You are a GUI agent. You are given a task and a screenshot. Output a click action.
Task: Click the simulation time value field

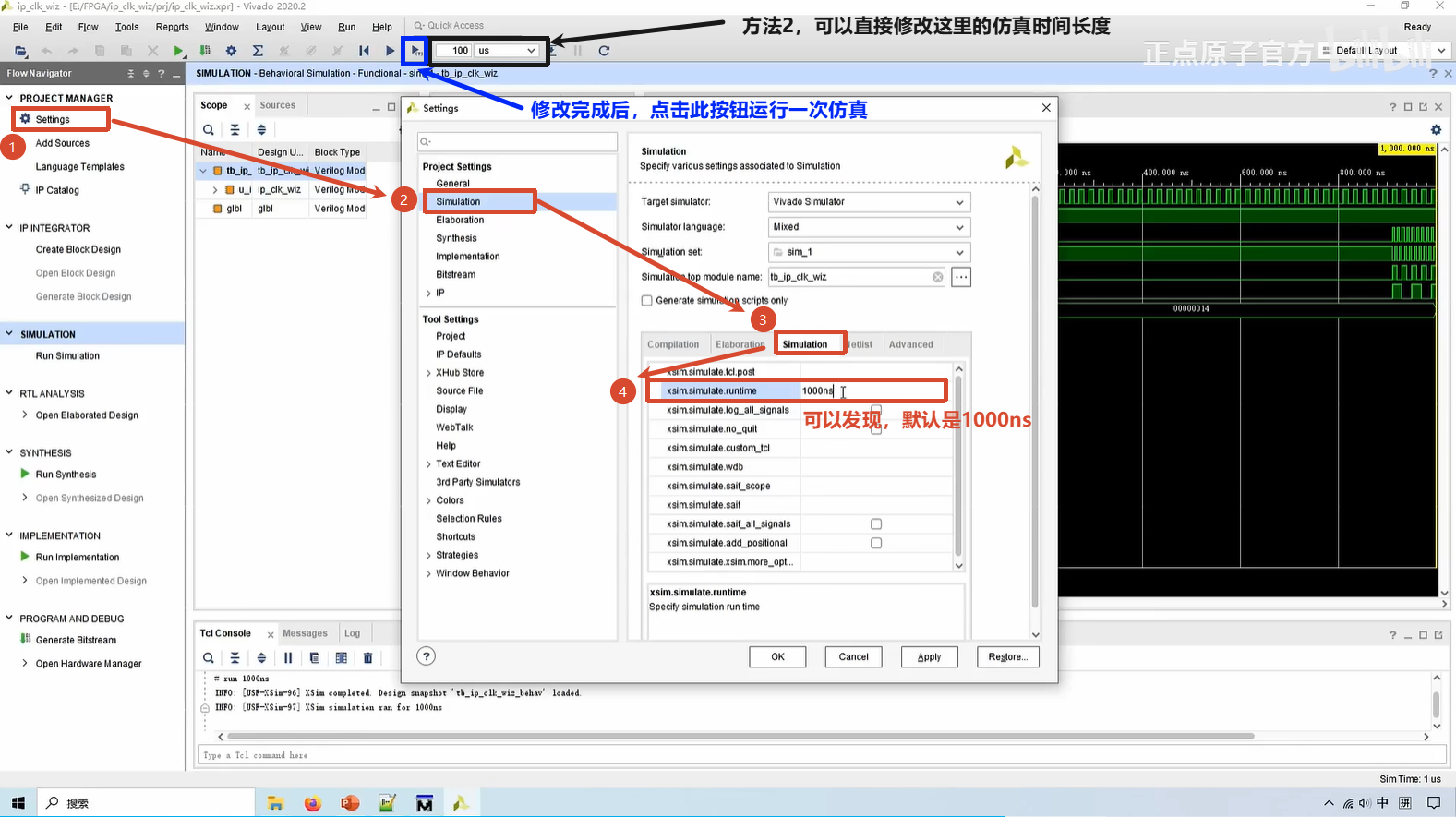(x=454, y=51)
